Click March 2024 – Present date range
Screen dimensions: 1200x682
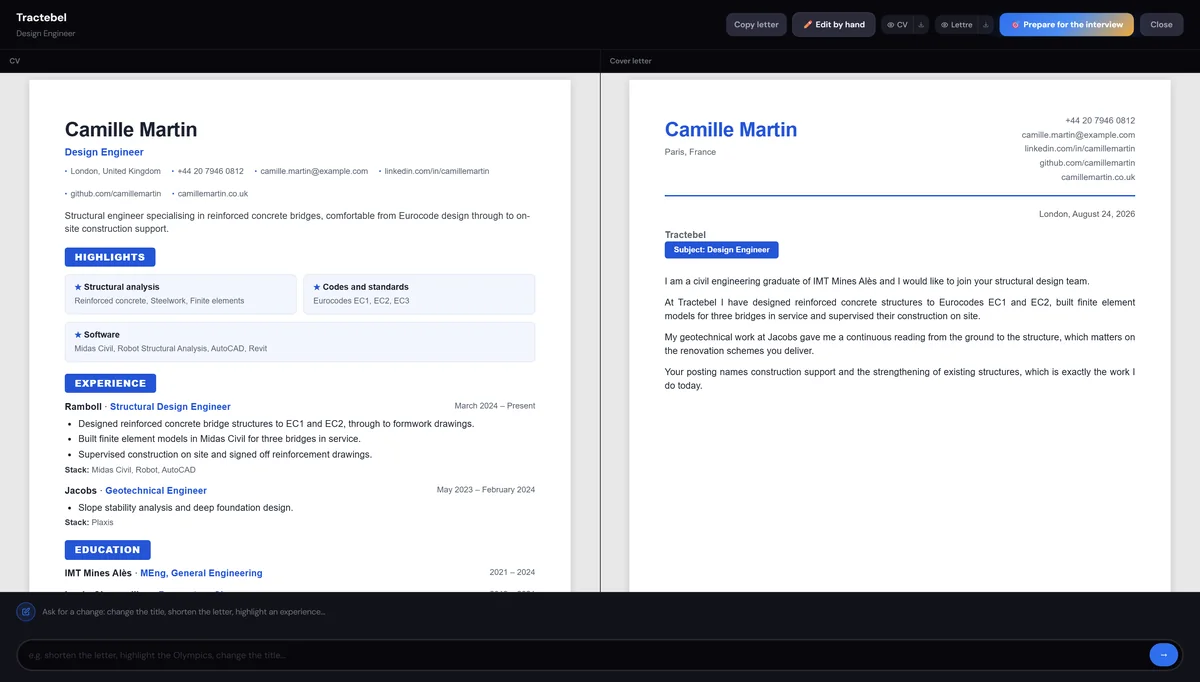pyautogui.click(x=495, y=406)
